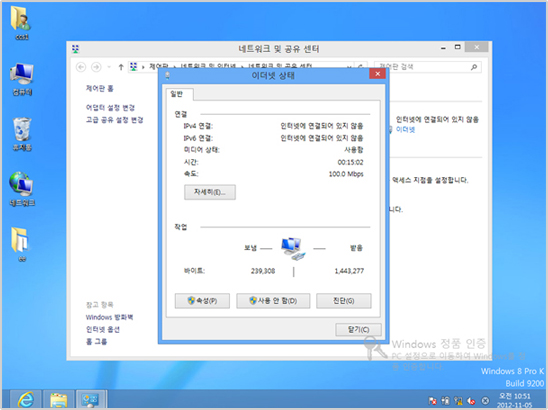The image size is (548, 410).
Task: Open the 제어판 홈 link
Action: (x=100, y=88)
